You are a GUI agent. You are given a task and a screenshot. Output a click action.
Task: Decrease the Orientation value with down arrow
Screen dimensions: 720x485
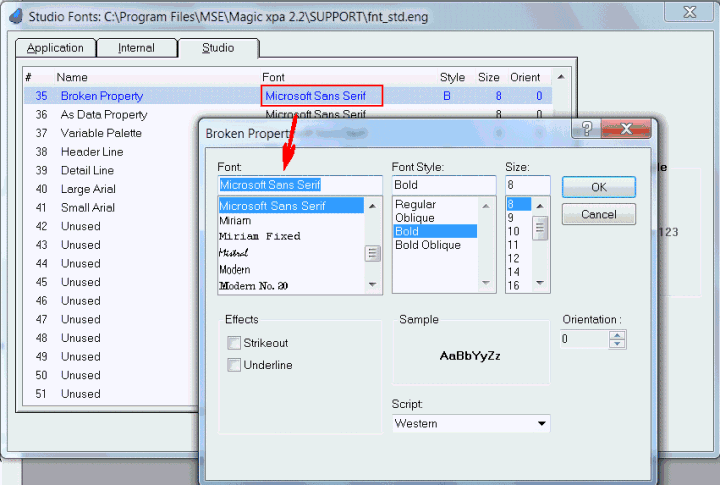[x=617, y=344]
